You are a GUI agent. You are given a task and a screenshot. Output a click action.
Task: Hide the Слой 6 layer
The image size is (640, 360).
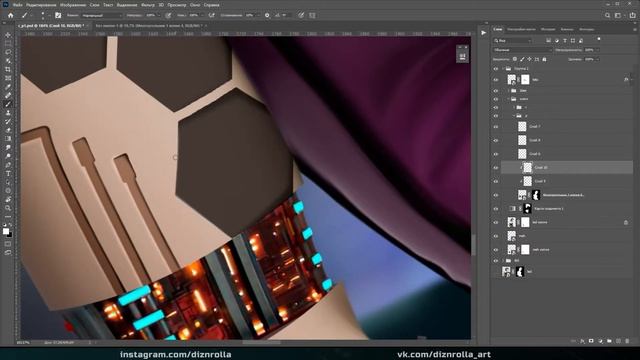[x=496, y=154]
